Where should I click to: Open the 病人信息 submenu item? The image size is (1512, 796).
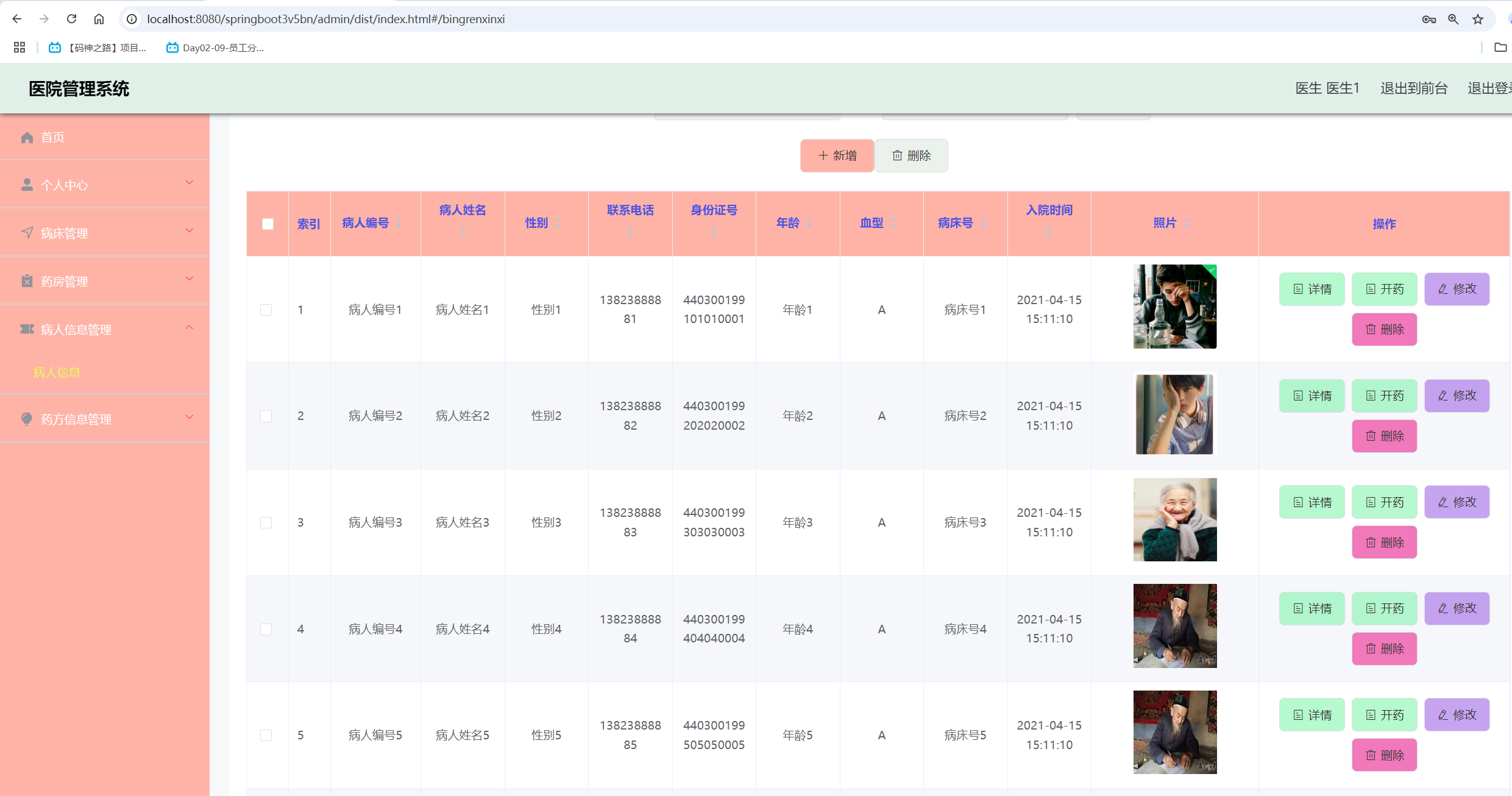click(x=57, y=372)
